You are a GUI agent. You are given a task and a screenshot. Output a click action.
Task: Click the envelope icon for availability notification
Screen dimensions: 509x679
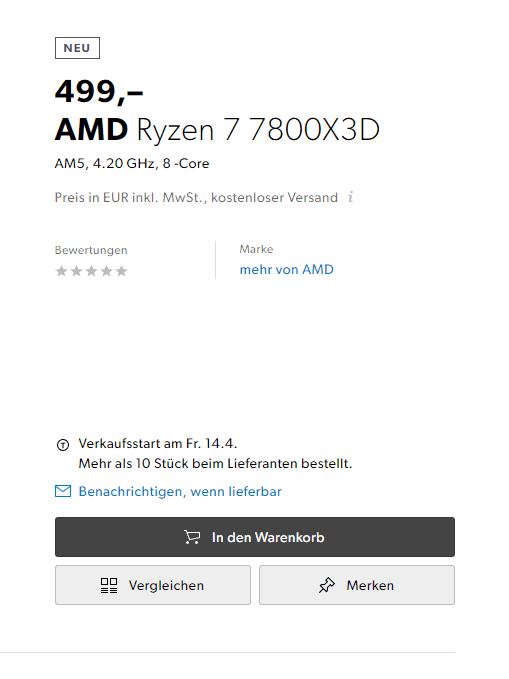click(x=63, y=491)
